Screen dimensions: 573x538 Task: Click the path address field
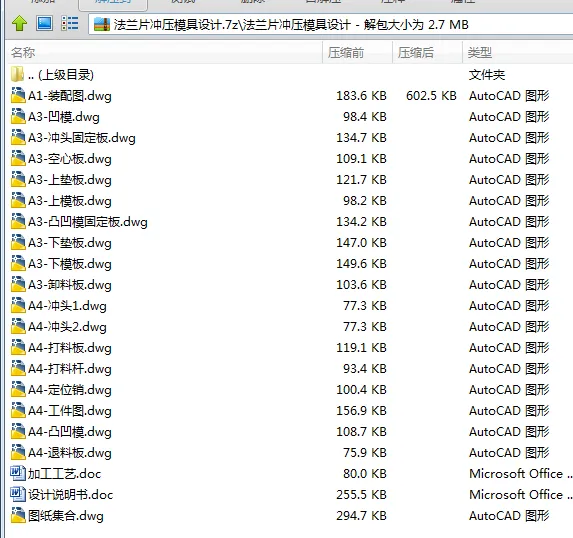pyautogui.click(x=330, y=24)
